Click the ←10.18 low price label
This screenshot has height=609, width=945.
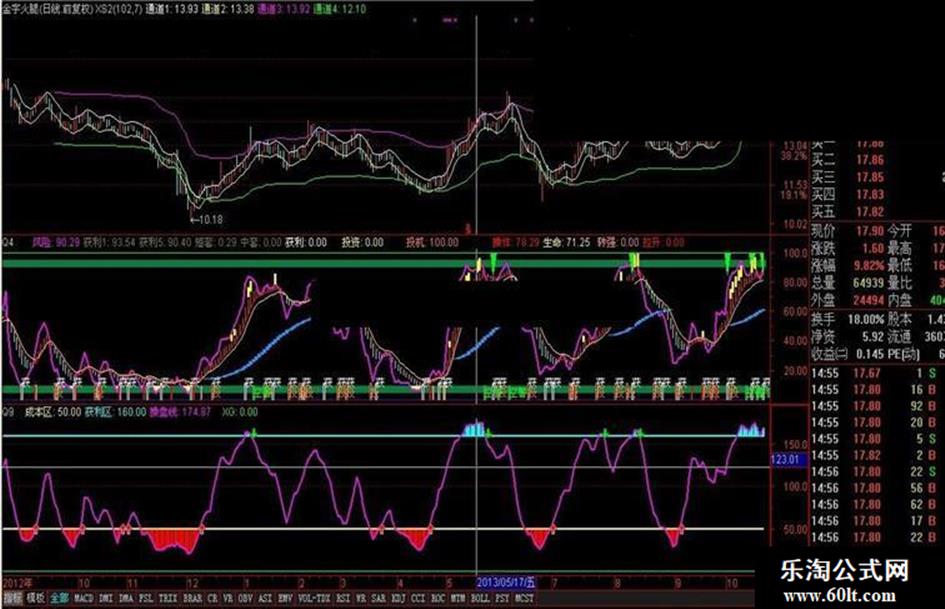(x=206, y=220)
